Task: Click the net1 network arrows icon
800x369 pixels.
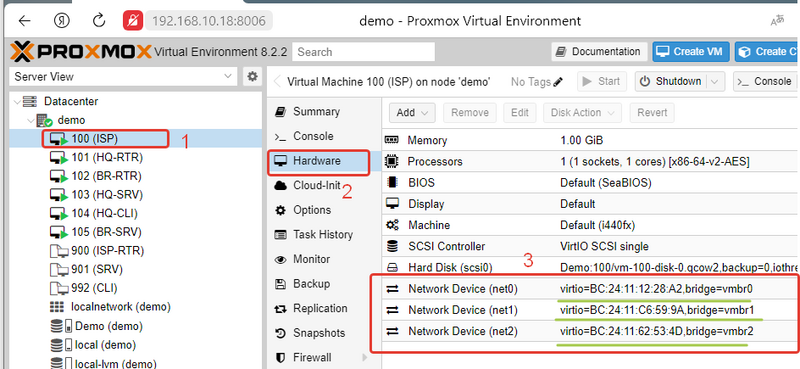Action: 392,310
